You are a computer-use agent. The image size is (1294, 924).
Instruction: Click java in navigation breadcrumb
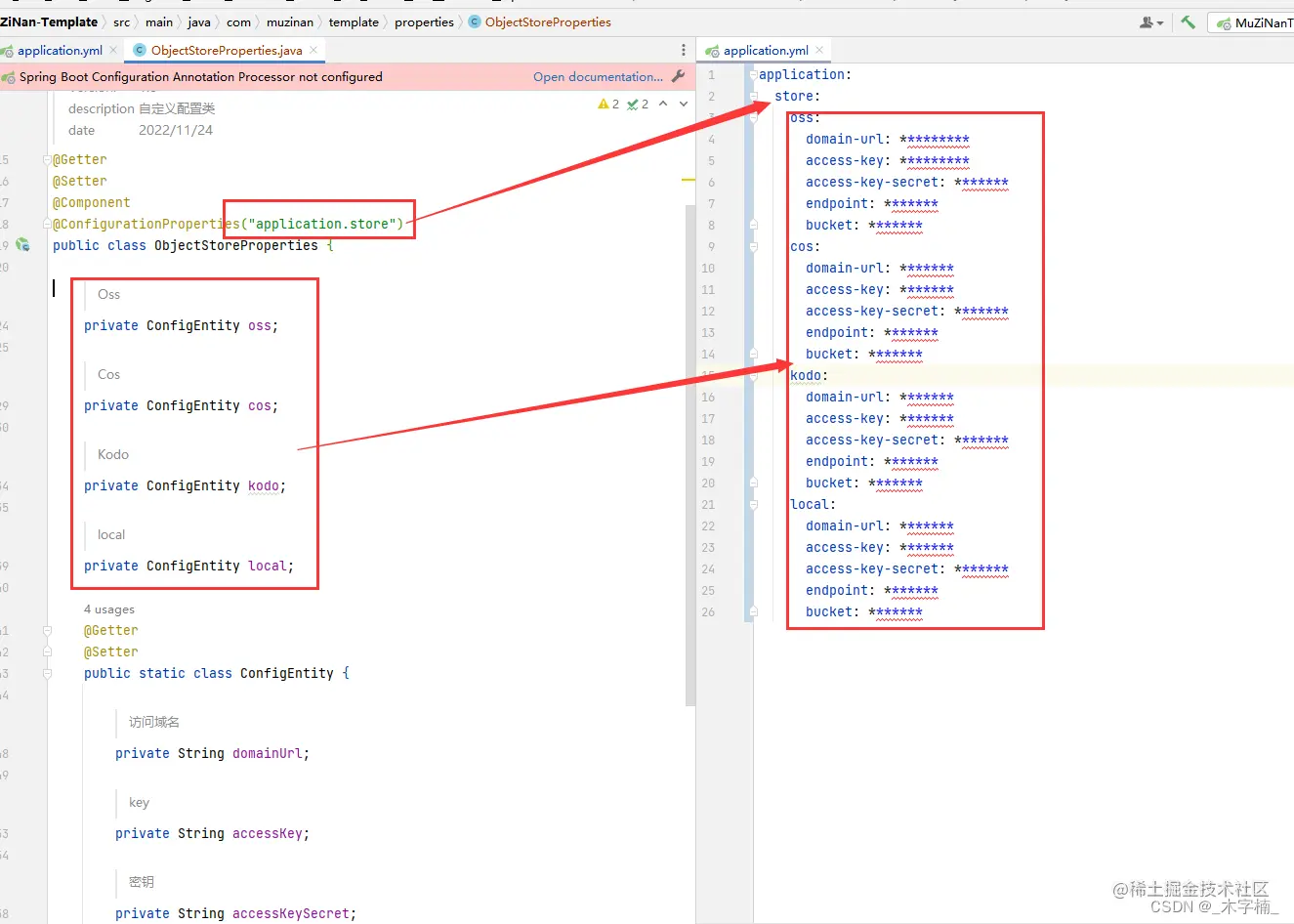pyautogui.click(x=199, y=21)
